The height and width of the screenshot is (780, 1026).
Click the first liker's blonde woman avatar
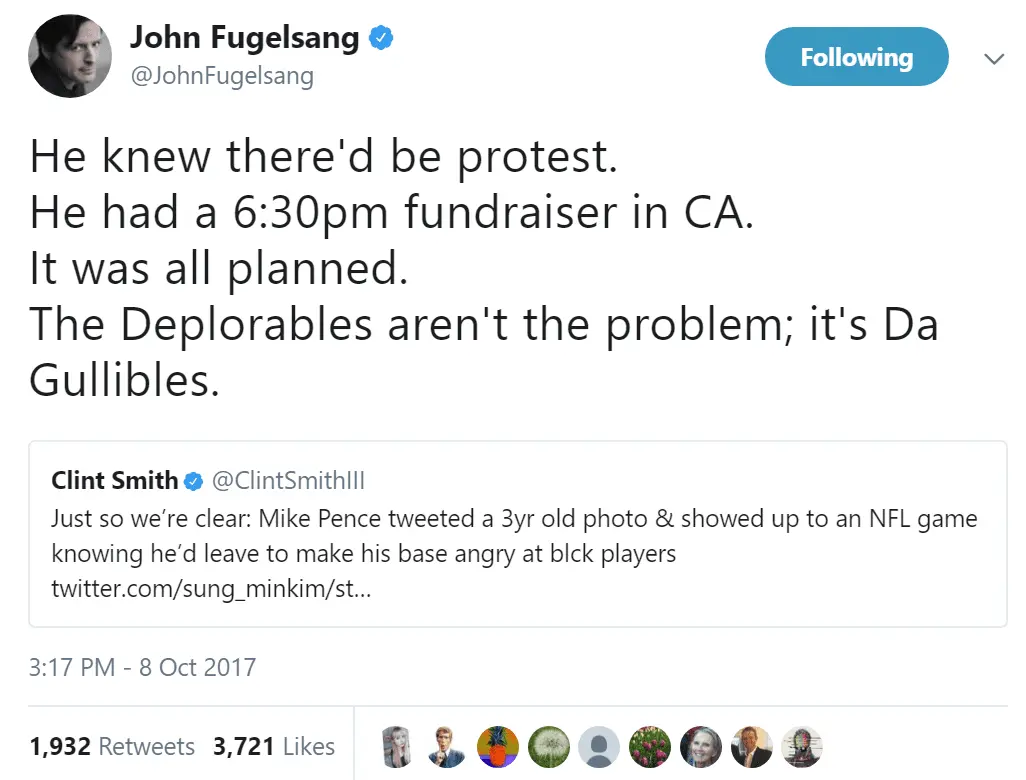394,746
